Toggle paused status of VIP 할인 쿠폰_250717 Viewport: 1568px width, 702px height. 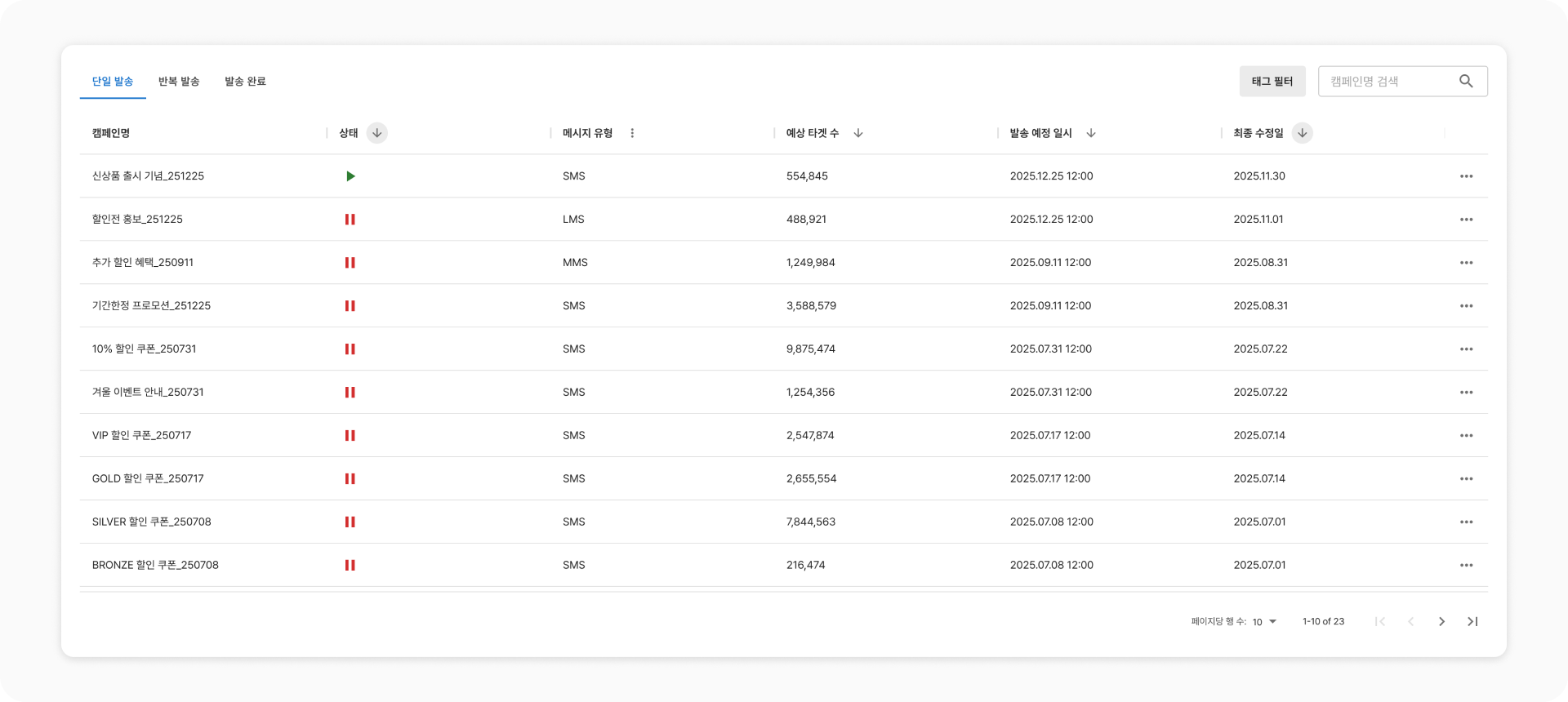350,436
